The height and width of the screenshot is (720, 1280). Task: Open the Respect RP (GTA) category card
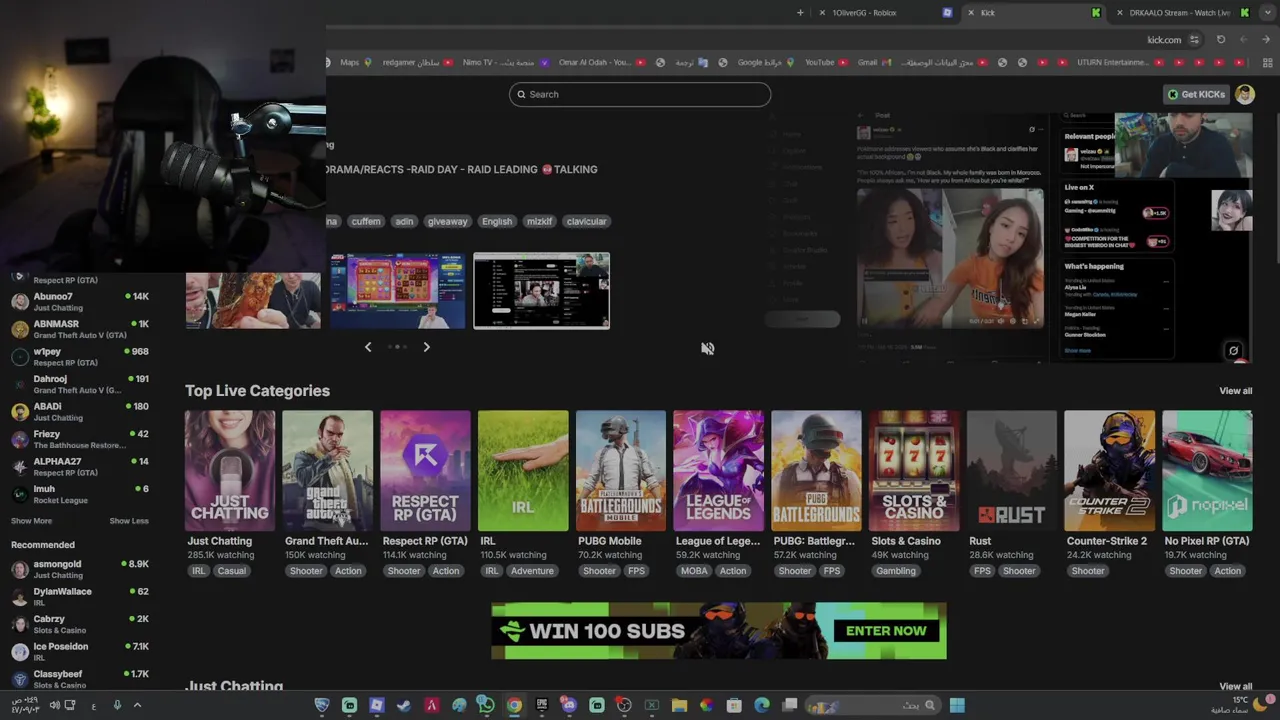click(x=425, y=471)
